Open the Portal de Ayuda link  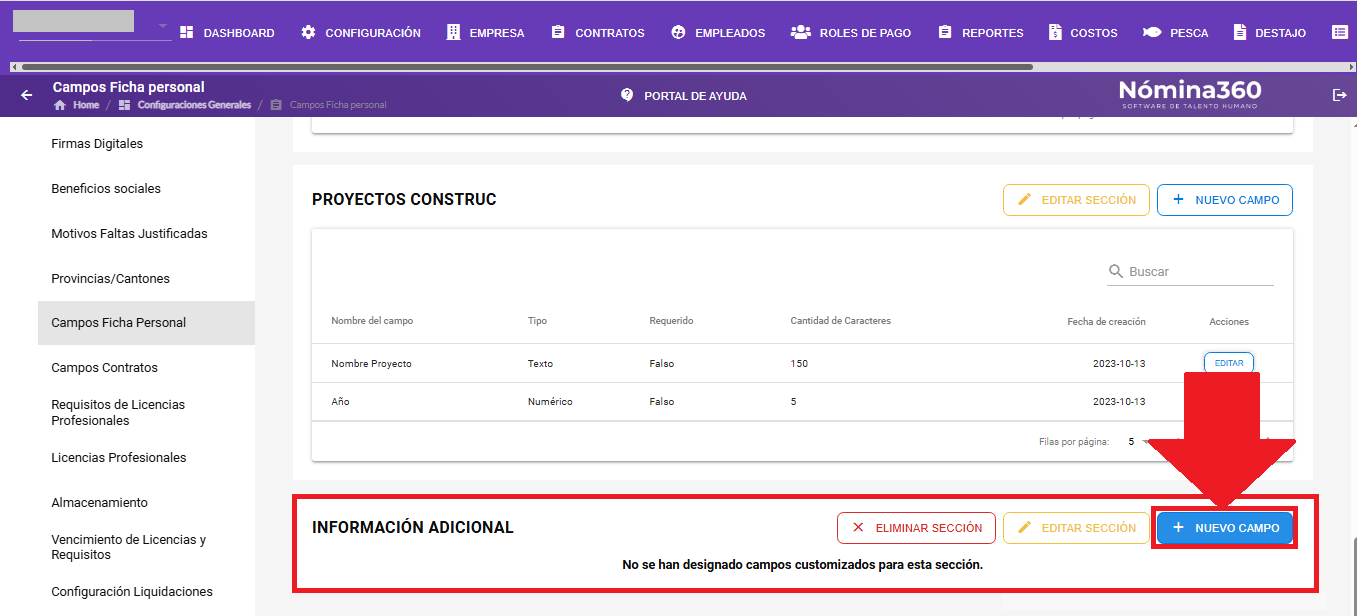(x=695, y=96)
